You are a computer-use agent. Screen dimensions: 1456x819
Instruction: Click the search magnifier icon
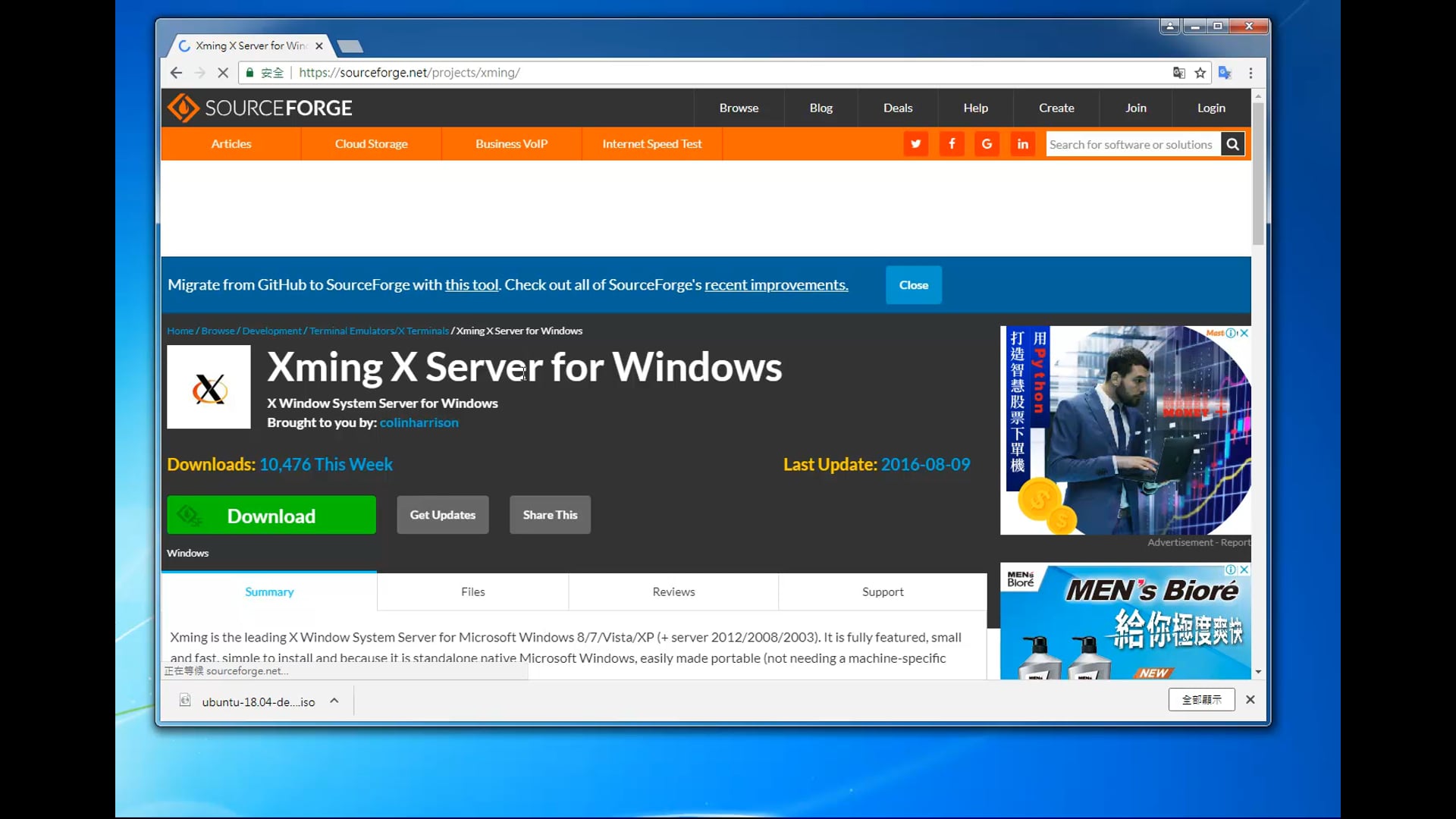[1232, 144]
